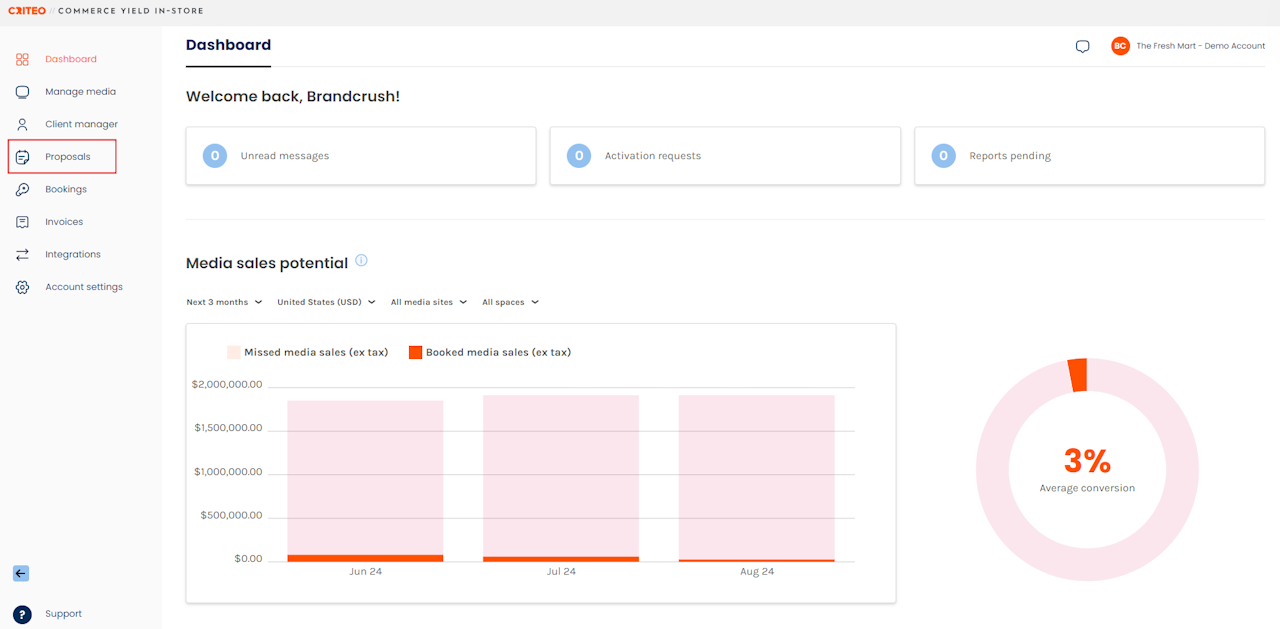This screenshot has height=629, width=1280.
Task: Click the Client manager person icon
Action: pyautogui.click(x=22, y=125)
